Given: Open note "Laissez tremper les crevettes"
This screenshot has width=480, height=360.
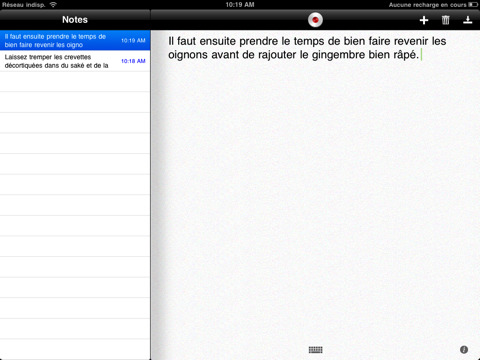Looking at the screenshot, I should tap(75, 61).
